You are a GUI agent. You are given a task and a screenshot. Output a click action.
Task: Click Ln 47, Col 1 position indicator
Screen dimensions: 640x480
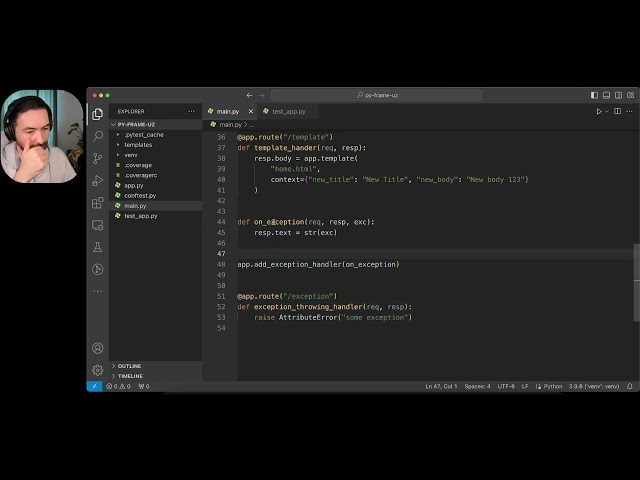click(441, 386)
